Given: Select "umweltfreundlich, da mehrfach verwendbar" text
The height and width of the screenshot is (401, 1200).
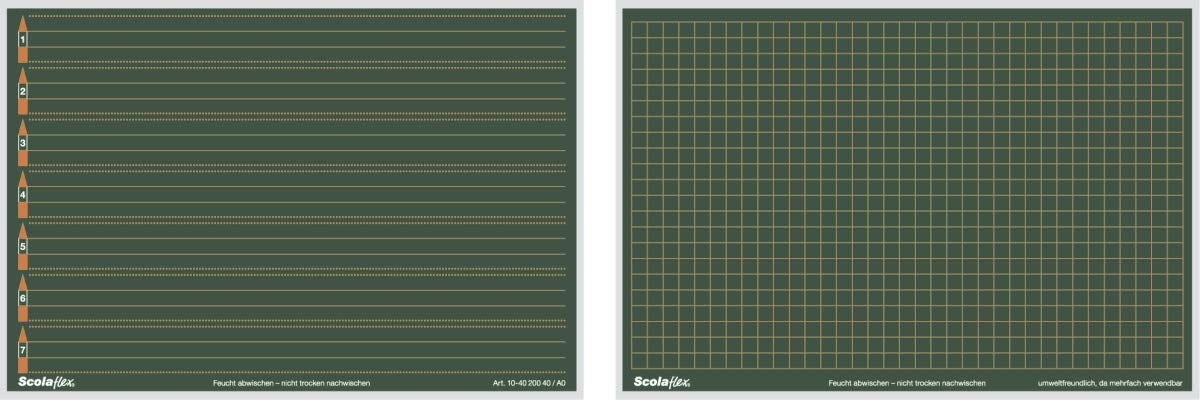Looking at the screenshot, I should click(1109, 383).
